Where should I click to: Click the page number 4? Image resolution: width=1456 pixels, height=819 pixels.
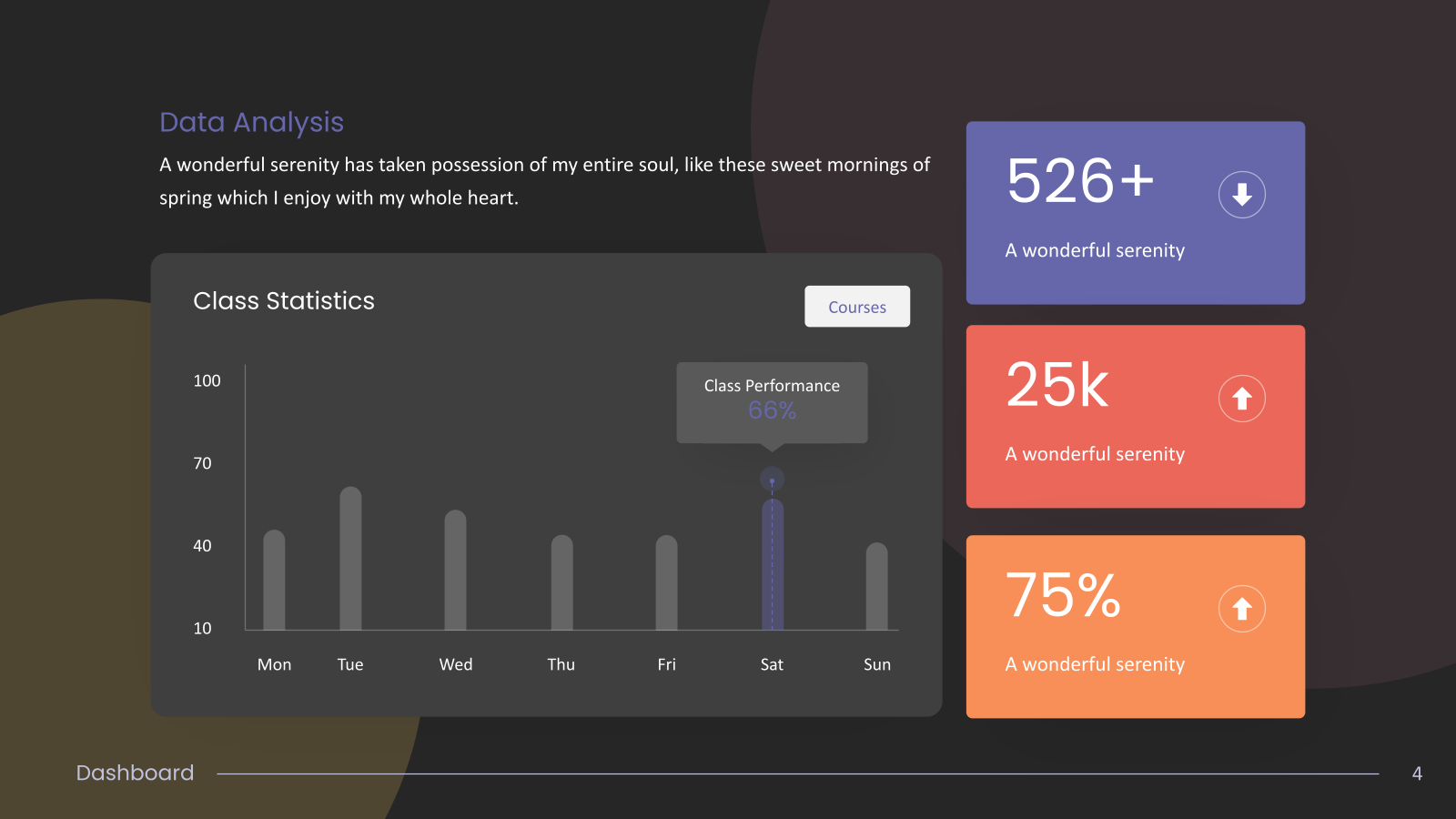click(1417, 773)
